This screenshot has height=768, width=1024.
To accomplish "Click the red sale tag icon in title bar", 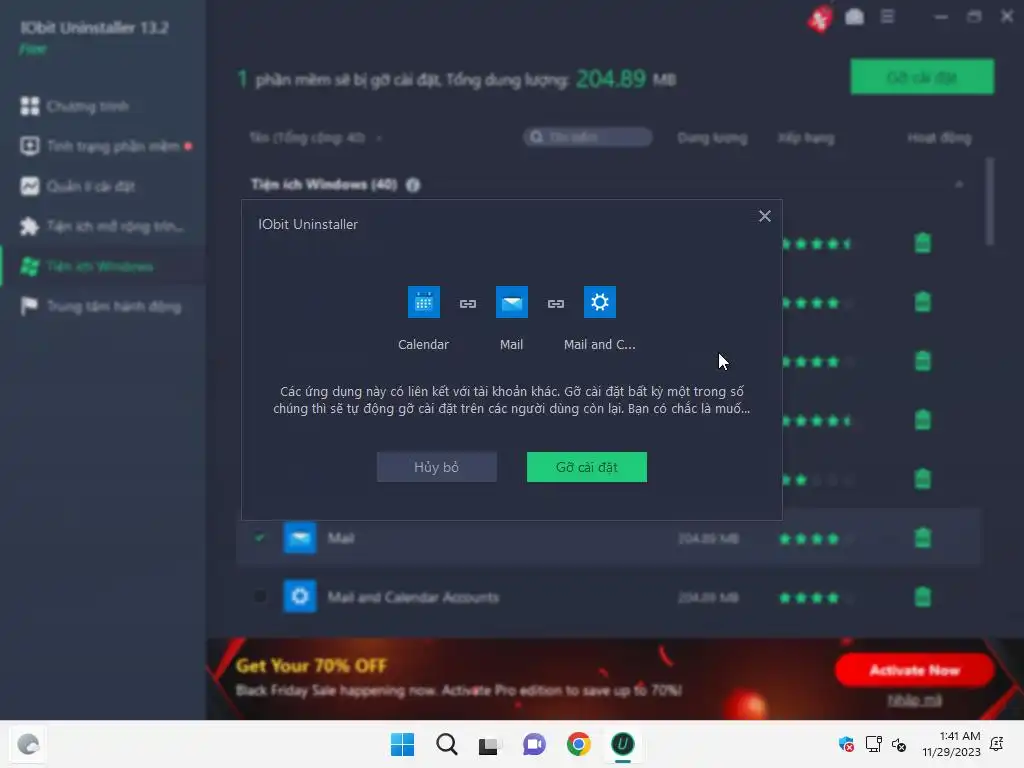I will click(820, 18).
